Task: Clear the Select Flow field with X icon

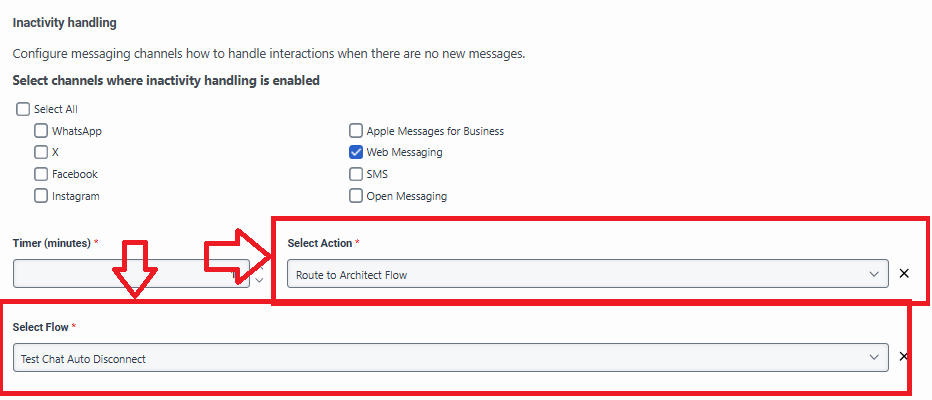Action: click(x=904, y=357)
